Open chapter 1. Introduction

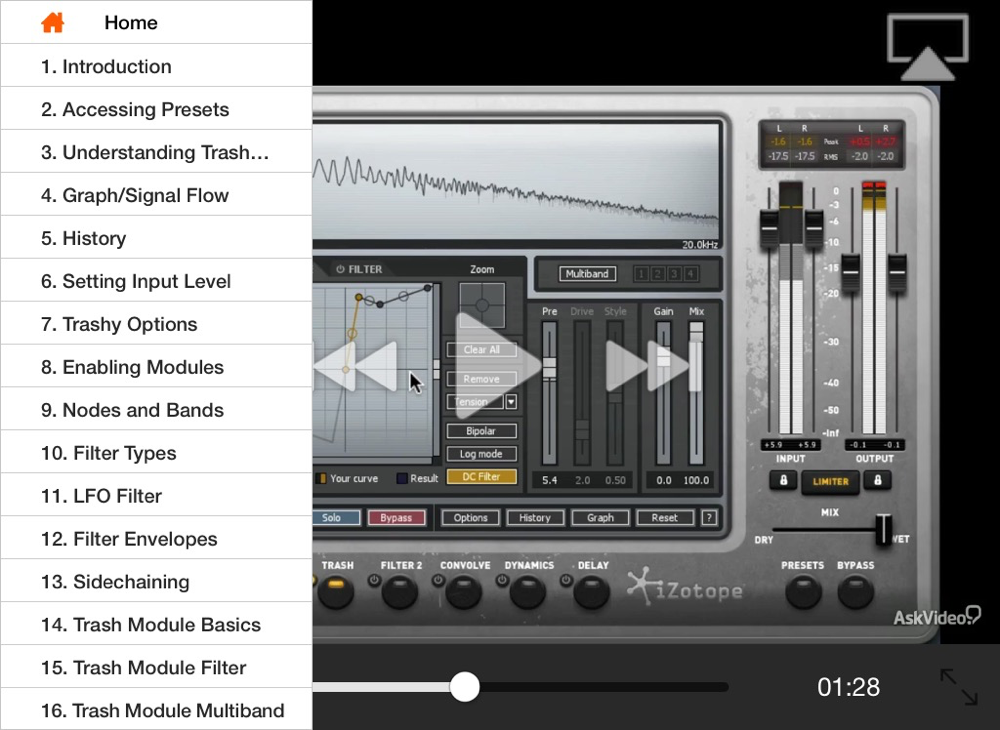(x=156, y=66)
